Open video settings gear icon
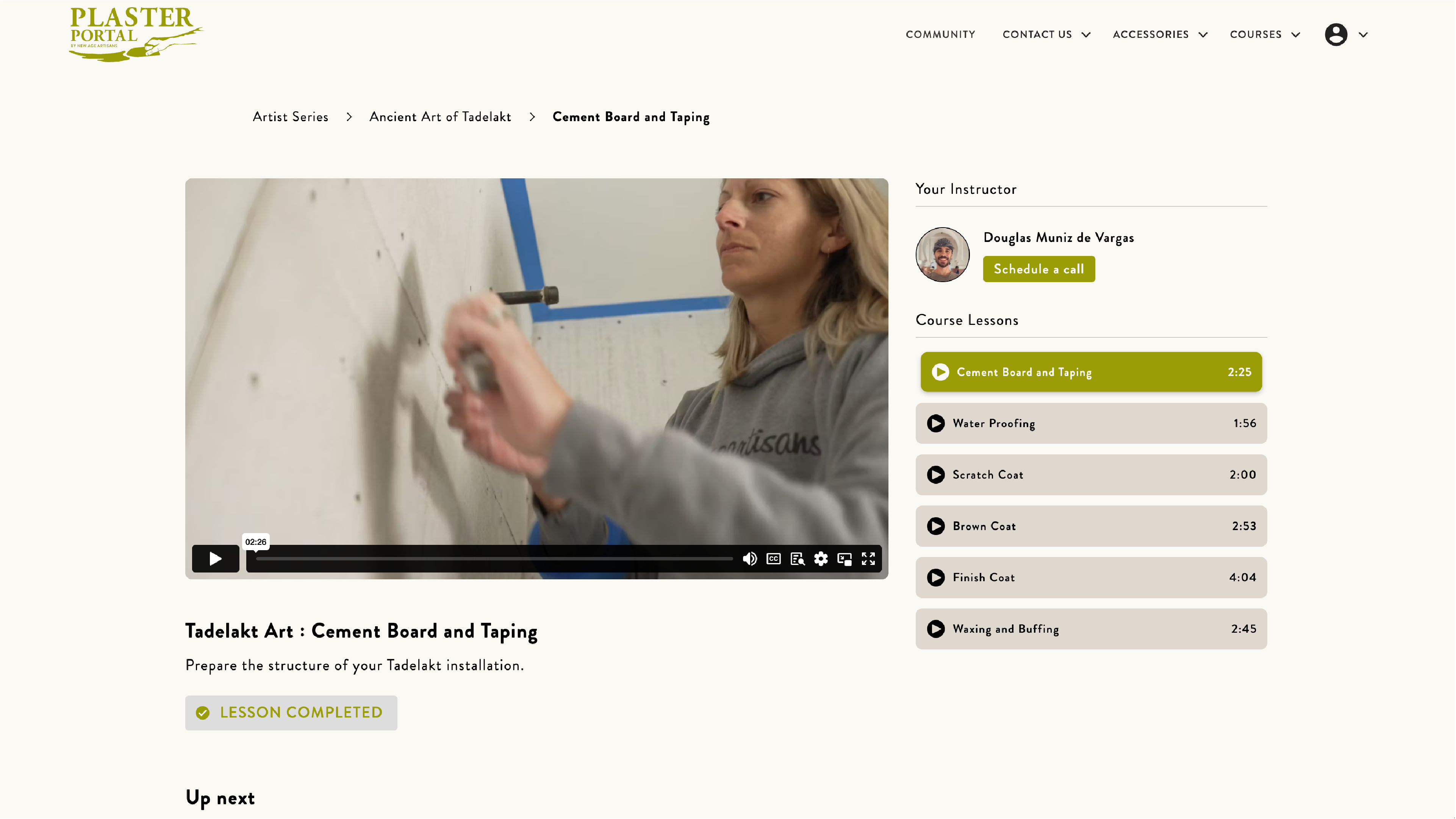1456x819 pixels. 821,558
